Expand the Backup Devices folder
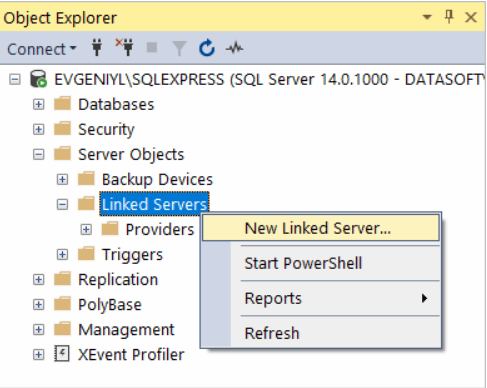 pos(62,179)
